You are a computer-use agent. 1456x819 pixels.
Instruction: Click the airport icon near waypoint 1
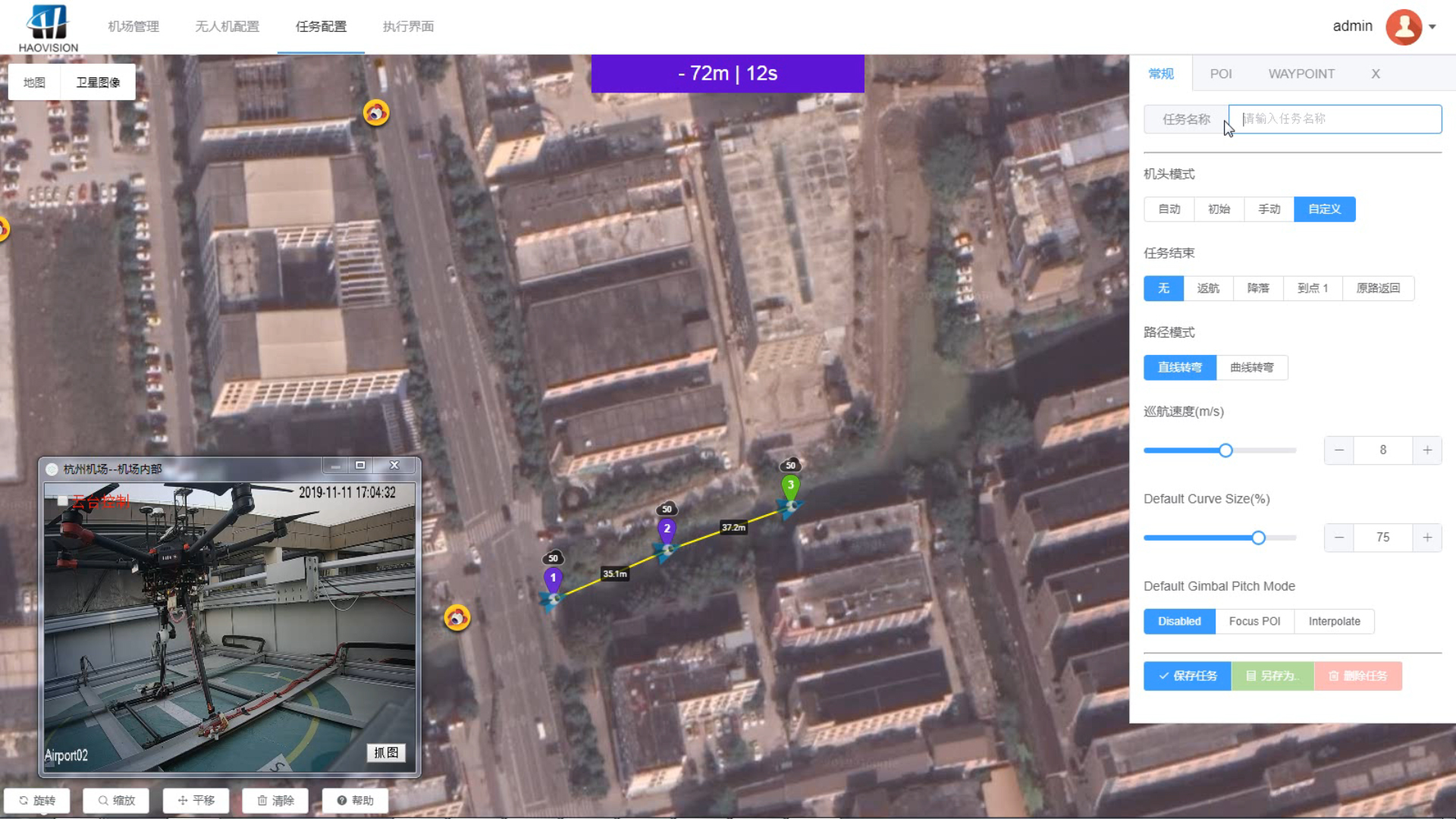point(457,618)
